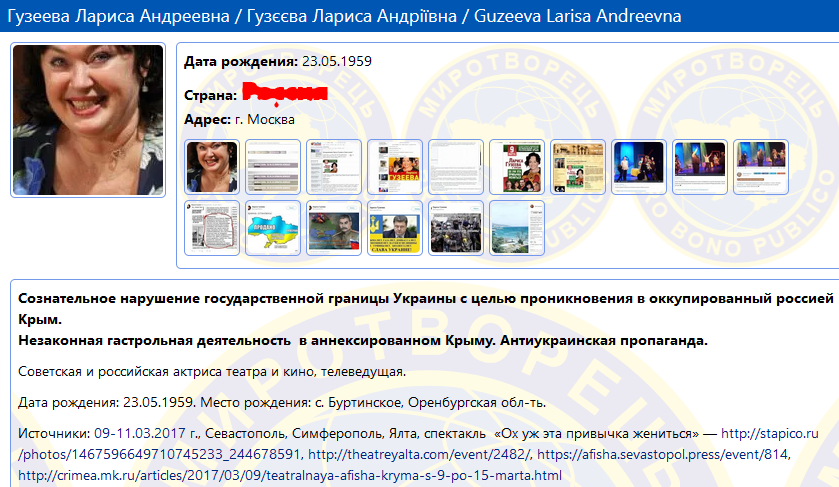Open the stage photo thumbnail with yellow sofa
Screen dimensions: 839x487
pyautogui.click(x=639, y=167)
